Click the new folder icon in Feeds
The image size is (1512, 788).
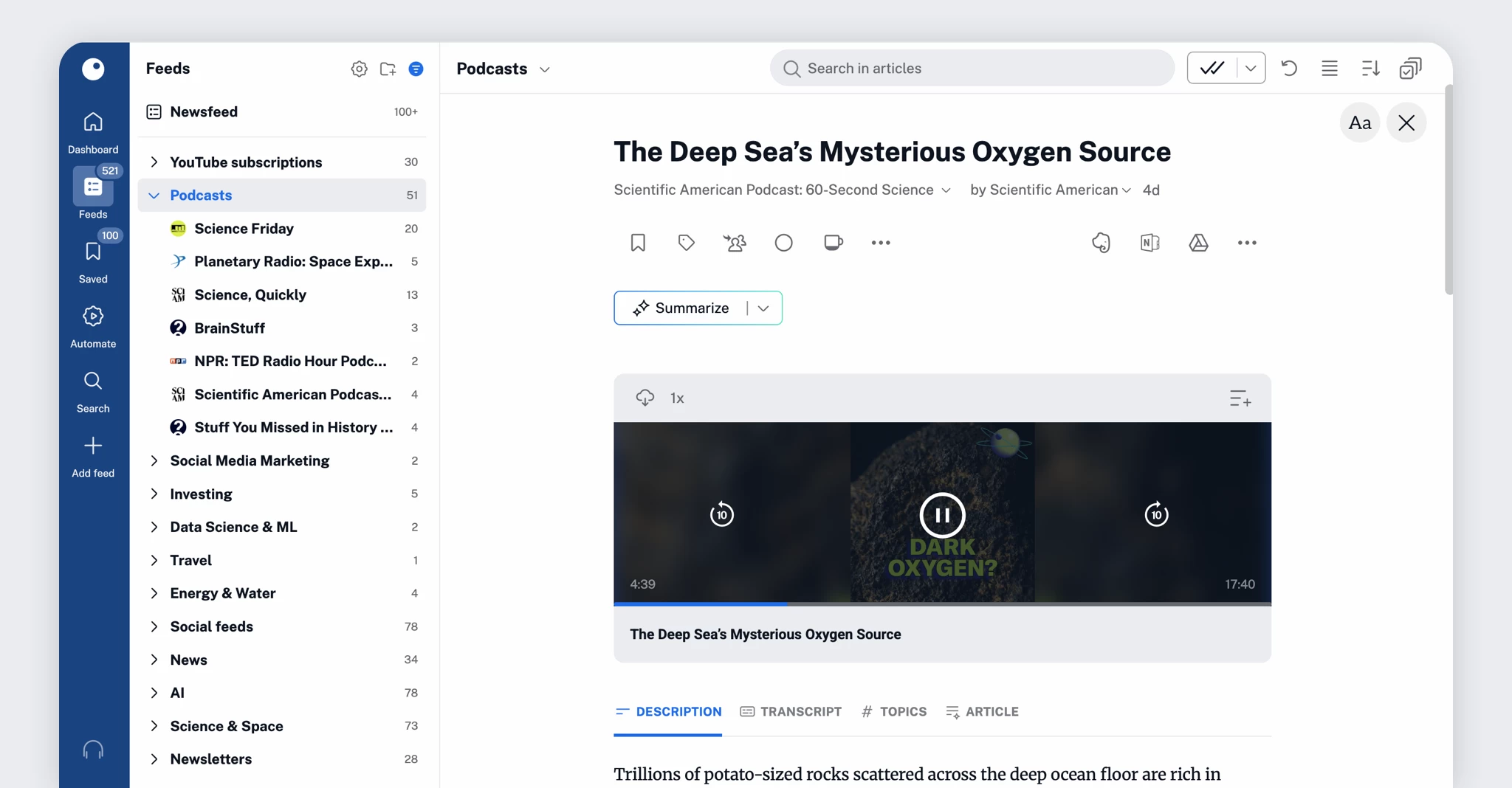[388, 69]
